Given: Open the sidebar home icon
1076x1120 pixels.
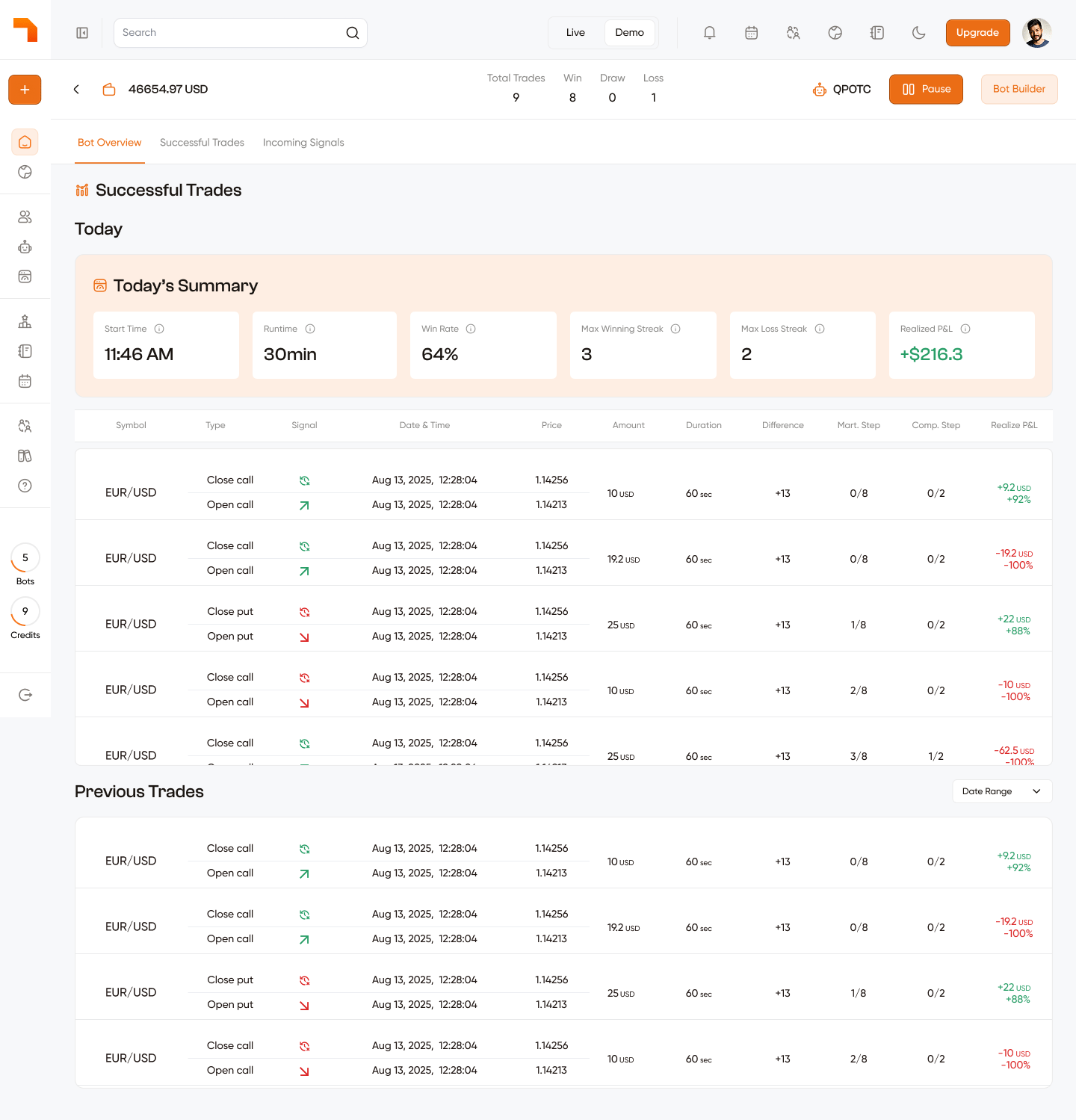Looking at the screenshot, I should point(25,142).
